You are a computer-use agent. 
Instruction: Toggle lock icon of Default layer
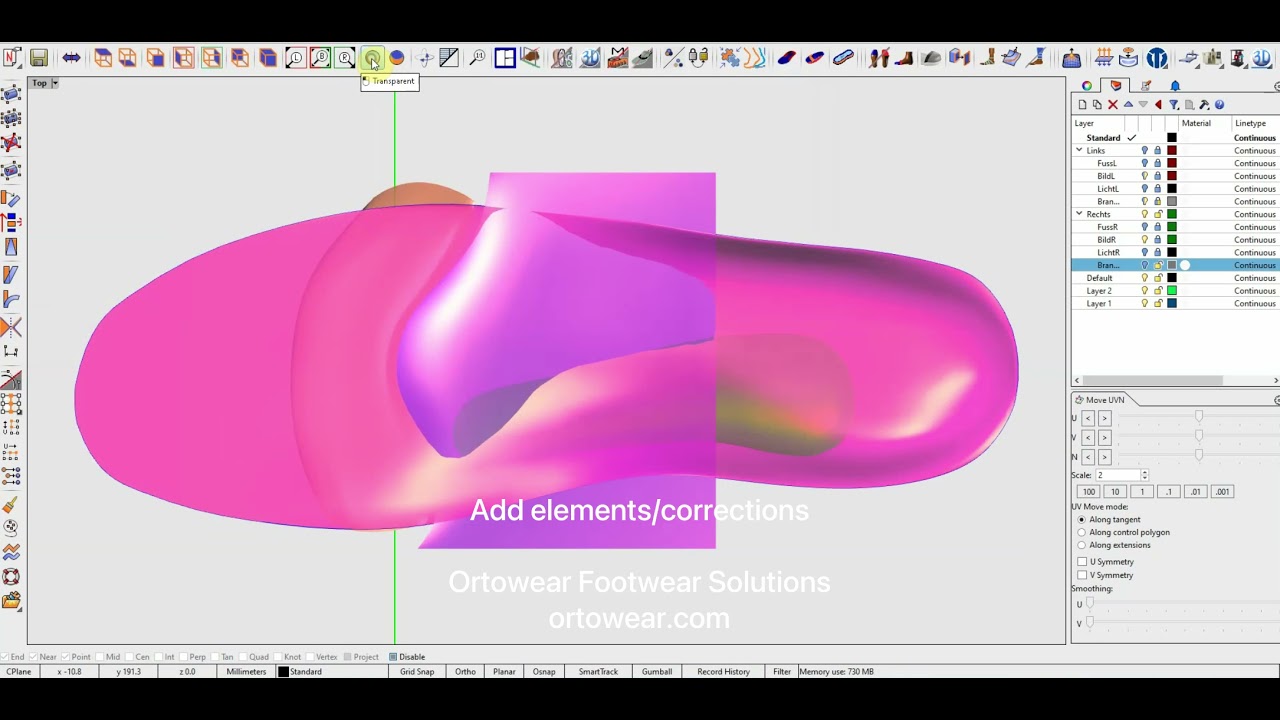pyautogui.click(x=1158, y=278)
